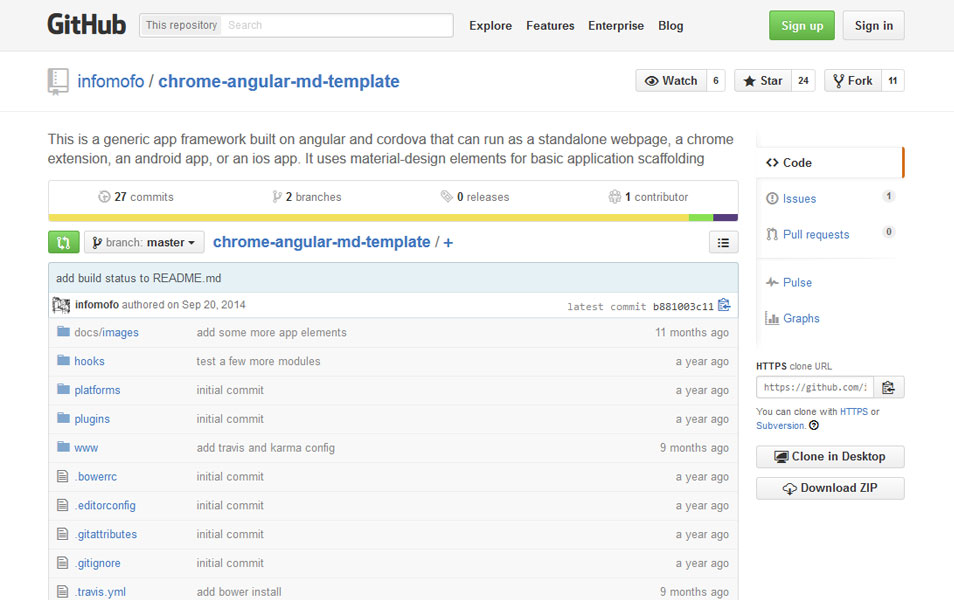Screen dimensions: 954x600
Task: Click the green segment of the language bar
Action: point(701,217)
